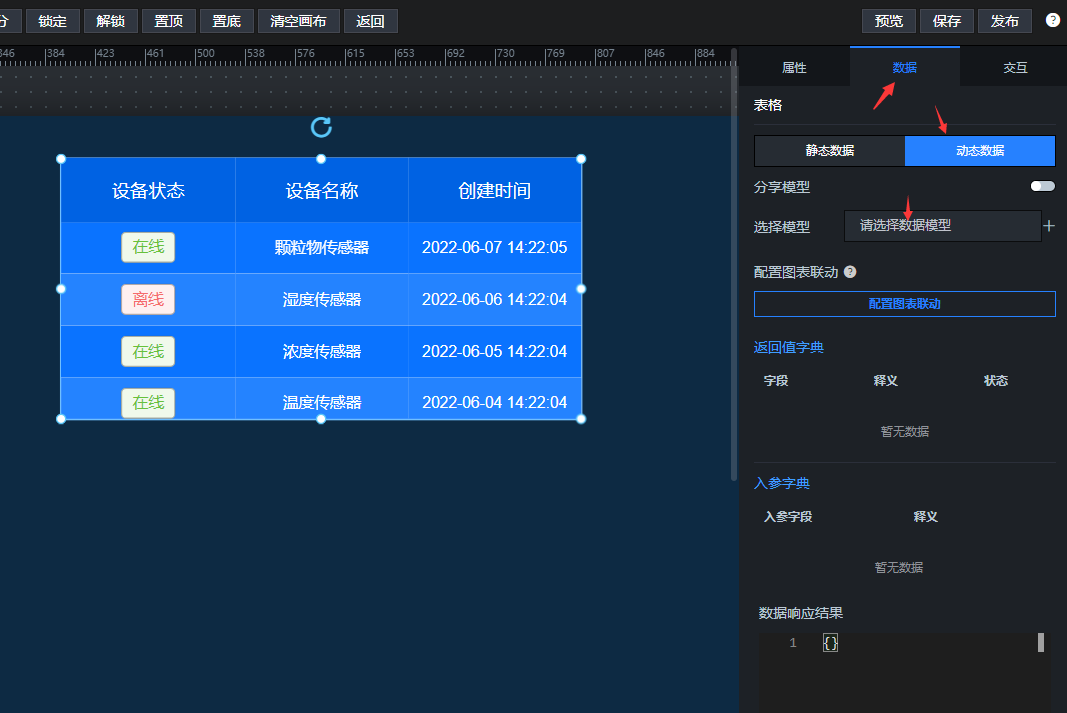
Task: Click the 置顶 toolbar button
Action: pyautogui.click(x=168, y=21)
